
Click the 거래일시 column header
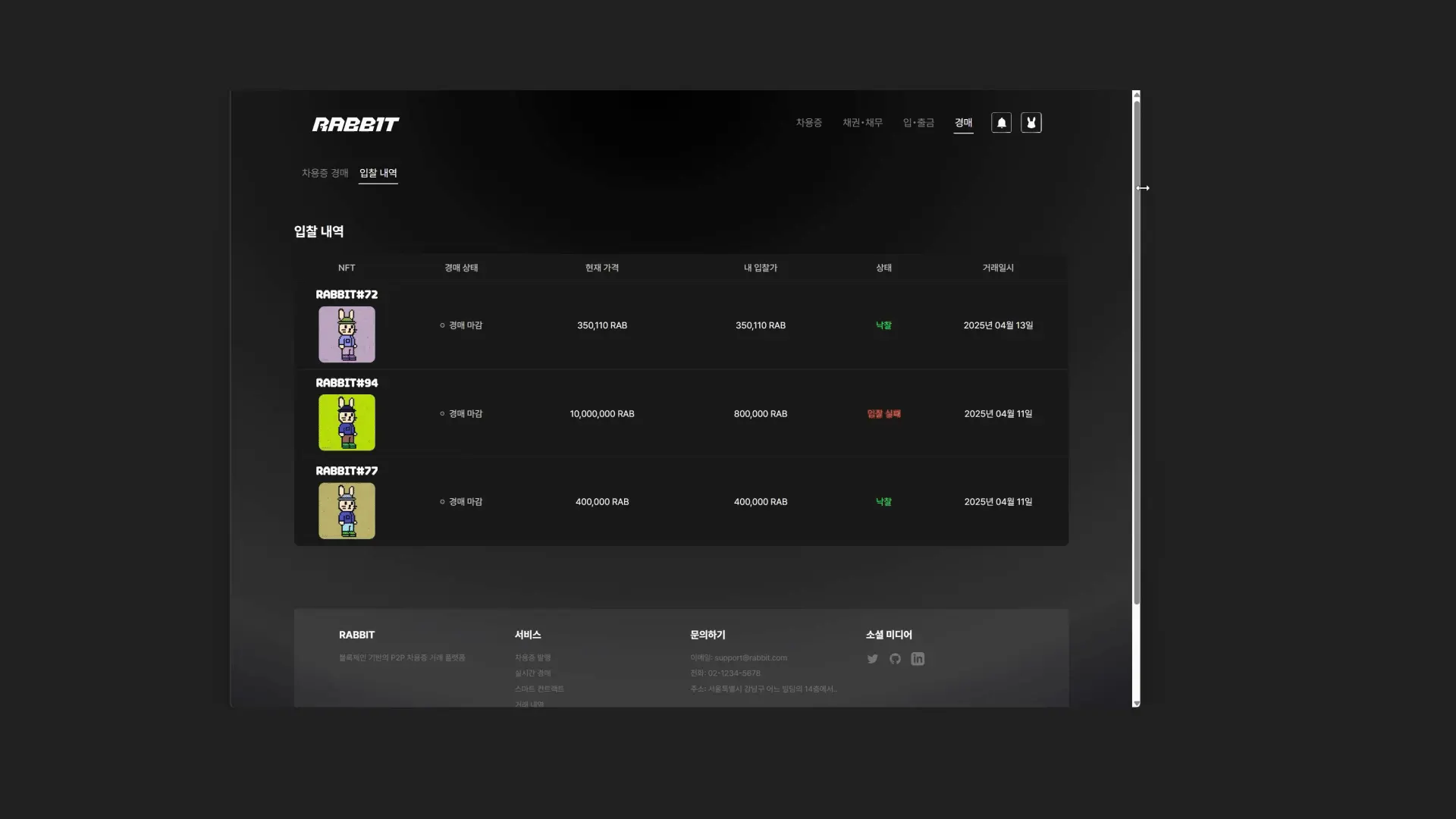(998, 268)
